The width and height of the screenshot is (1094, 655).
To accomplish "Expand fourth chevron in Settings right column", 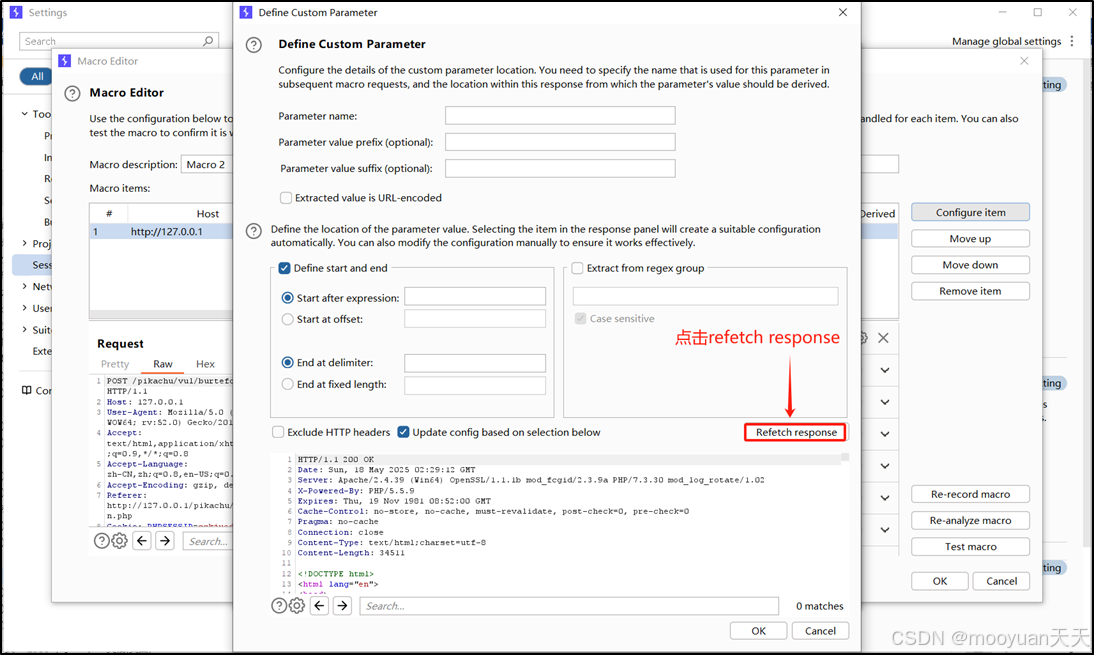I will coord(885,466).
